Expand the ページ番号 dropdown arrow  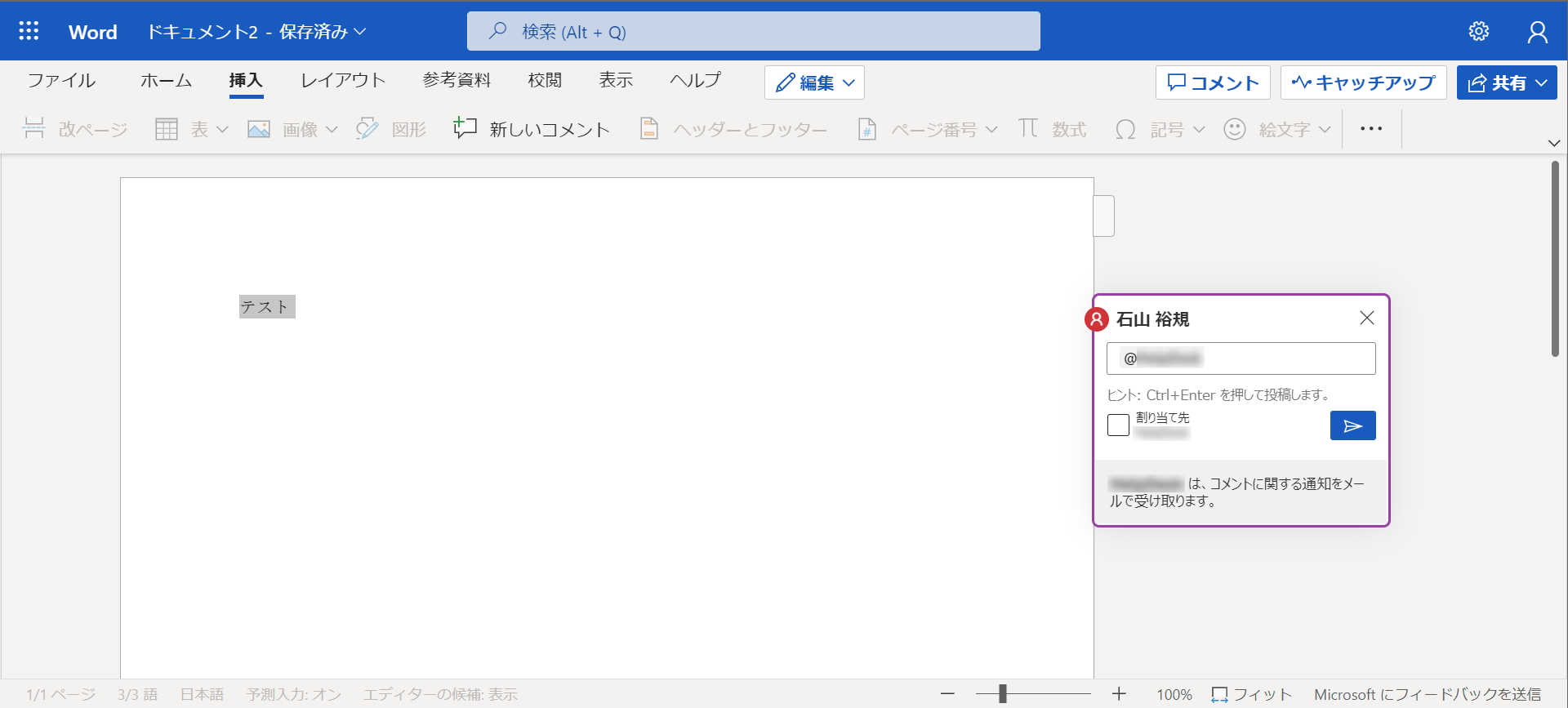tap(991, 129)
